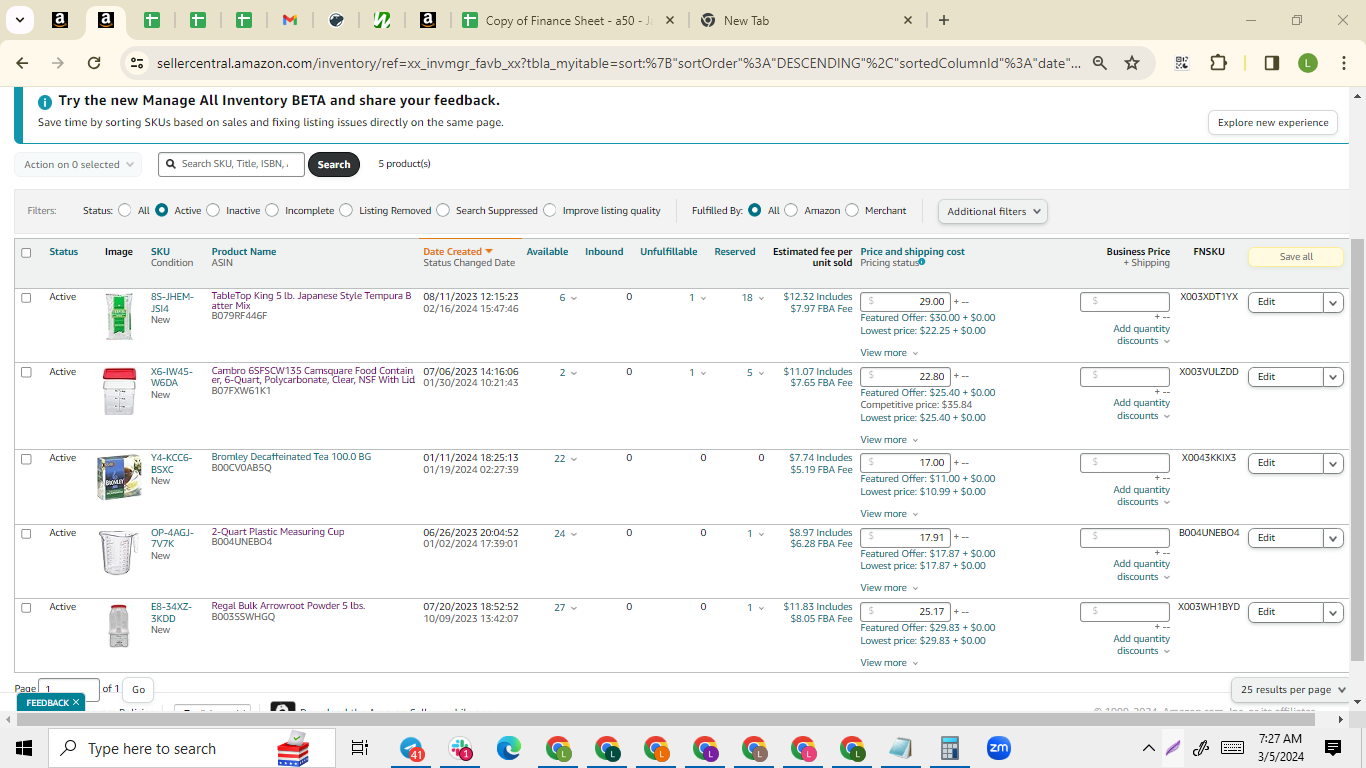
Task: Open the browser zoom magnifier icon
Action: click(x=1100, y=63)
